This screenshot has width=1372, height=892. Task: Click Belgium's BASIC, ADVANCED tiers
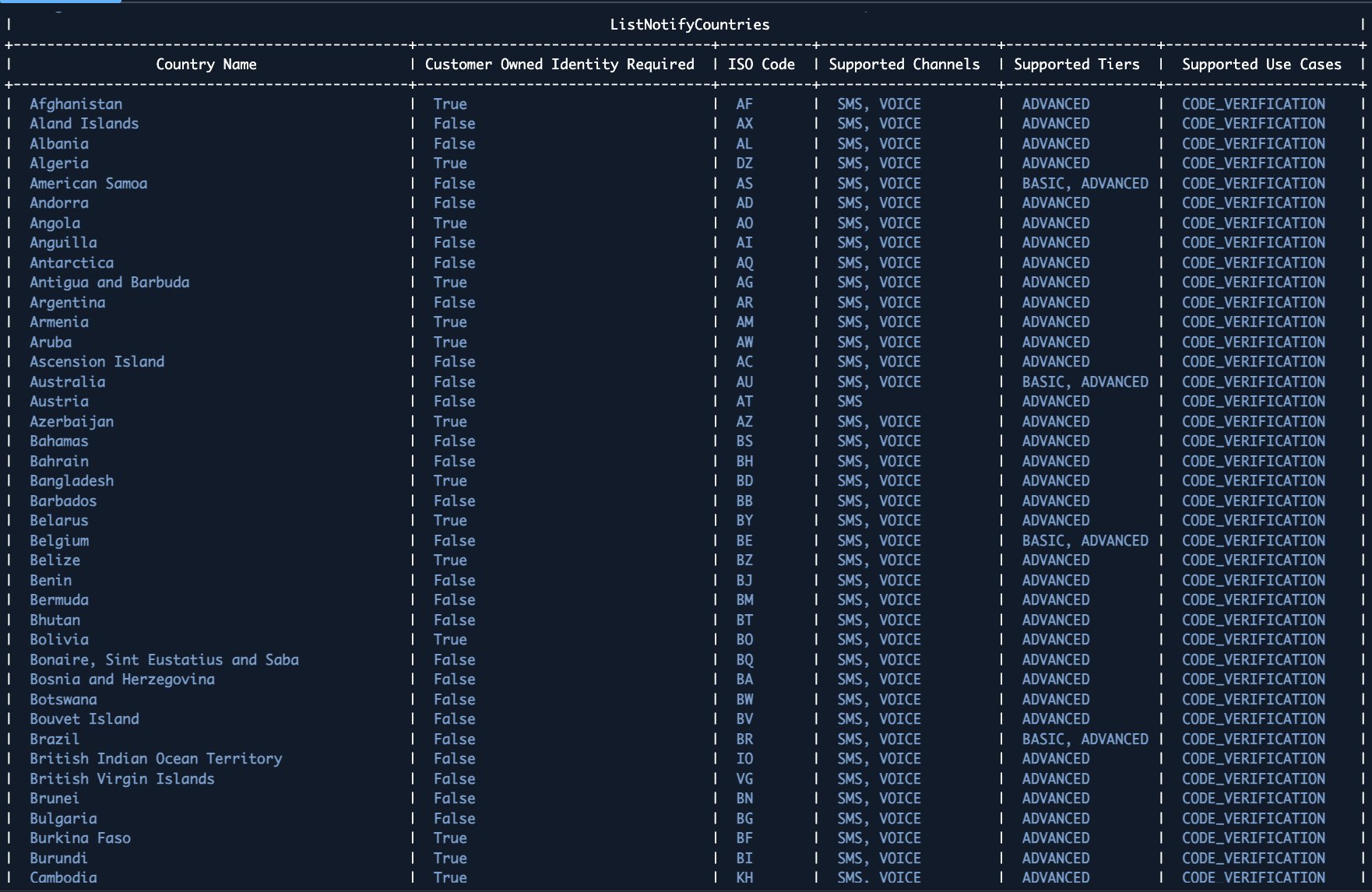tap(1085, 540)
